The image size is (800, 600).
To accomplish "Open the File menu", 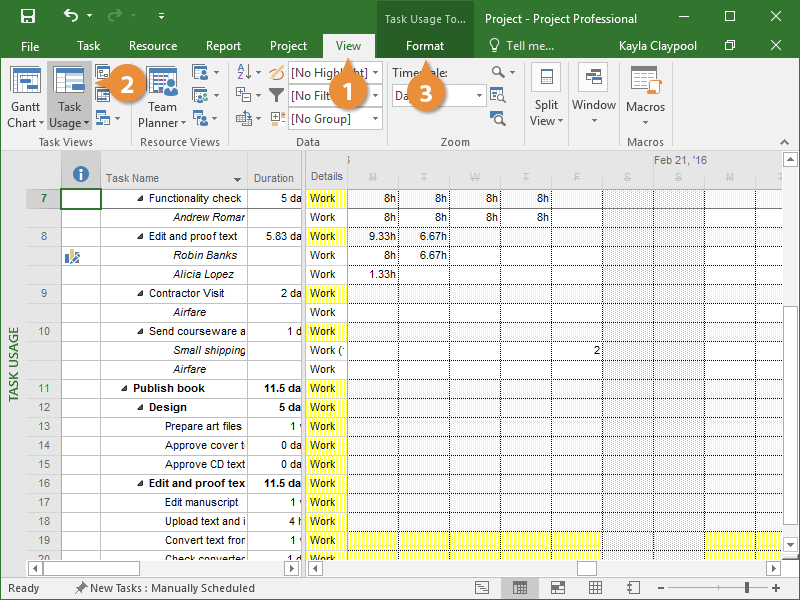I will click(30, 46).
